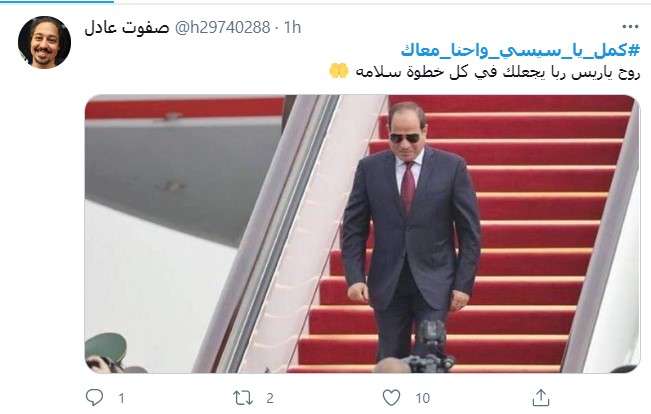Open the attached photo of the red staircase
Image resolution: width=651 pixels, height=414 pixels.
click(x=362, y=234)
